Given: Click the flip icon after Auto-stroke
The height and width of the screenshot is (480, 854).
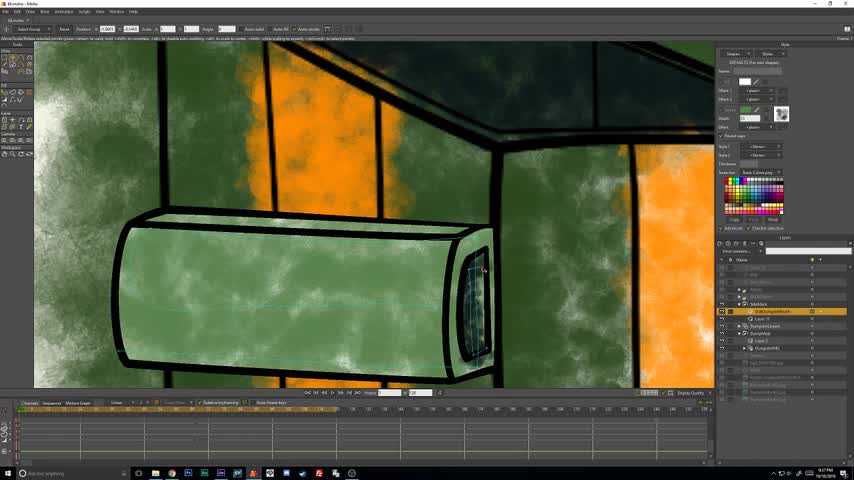Looking at the screenshot, I should coord(327,29).
